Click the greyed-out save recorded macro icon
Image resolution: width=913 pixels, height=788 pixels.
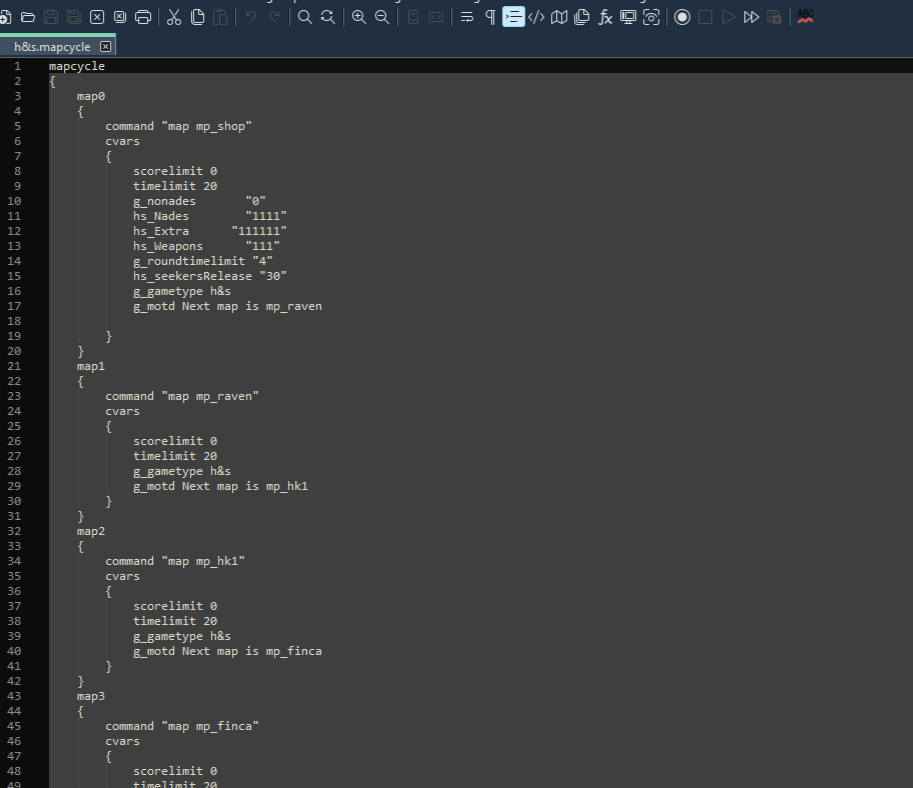click(774, 17)
